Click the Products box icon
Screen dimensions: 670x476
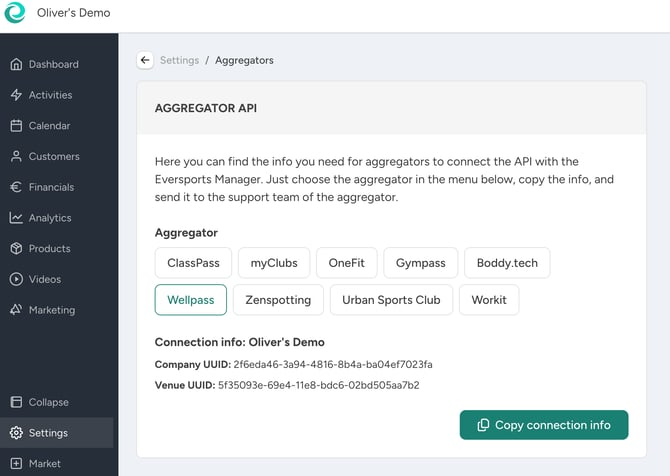[x=16, y=249]
